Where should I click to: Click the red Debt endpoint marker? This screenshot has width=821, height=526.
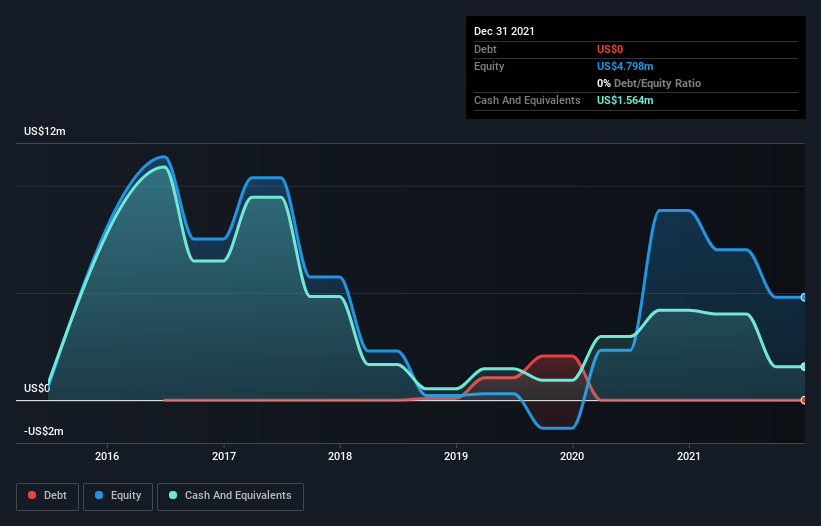pos(804,400)
